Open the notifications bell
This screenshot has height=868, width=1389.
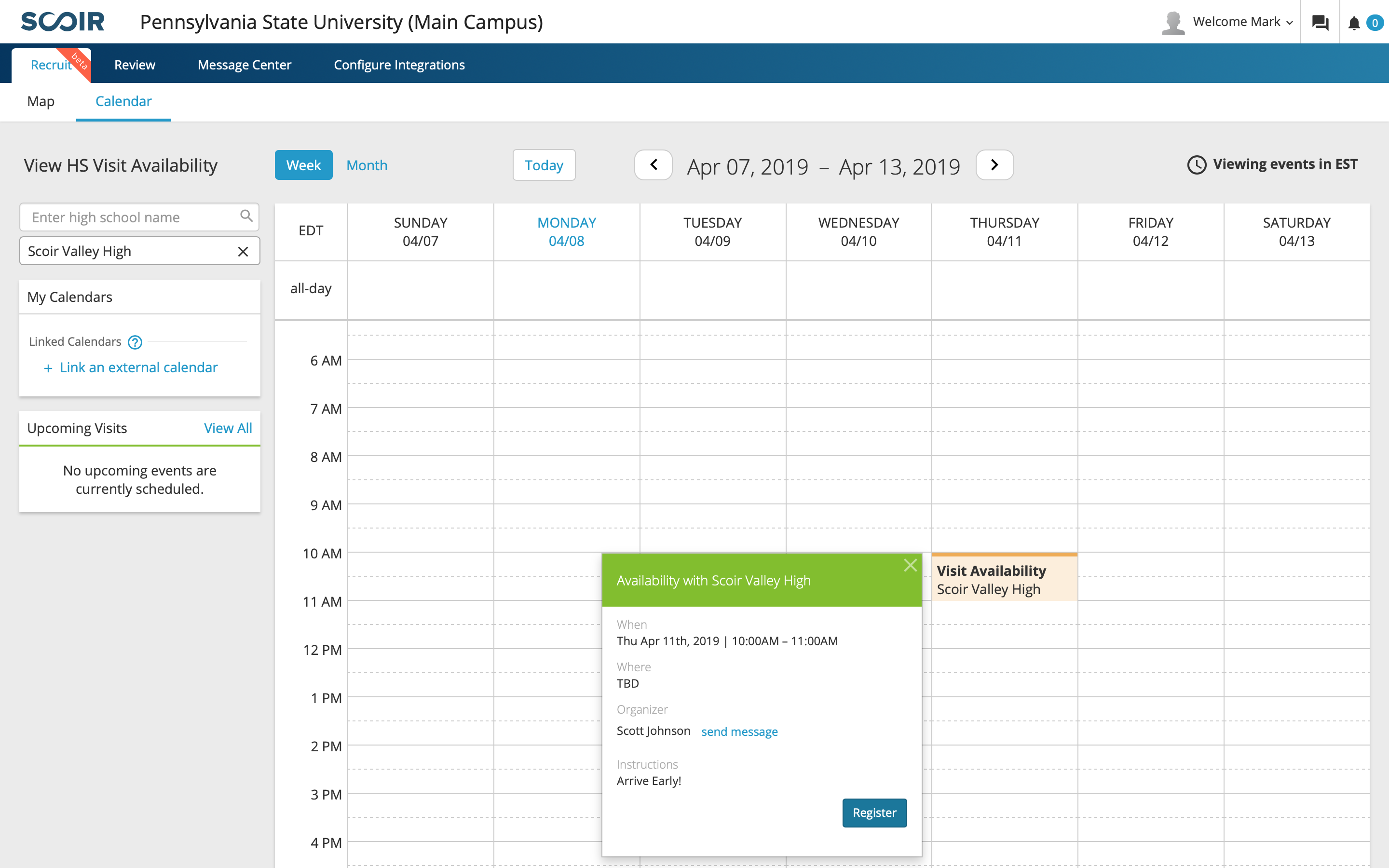[x=1354, y=23]
